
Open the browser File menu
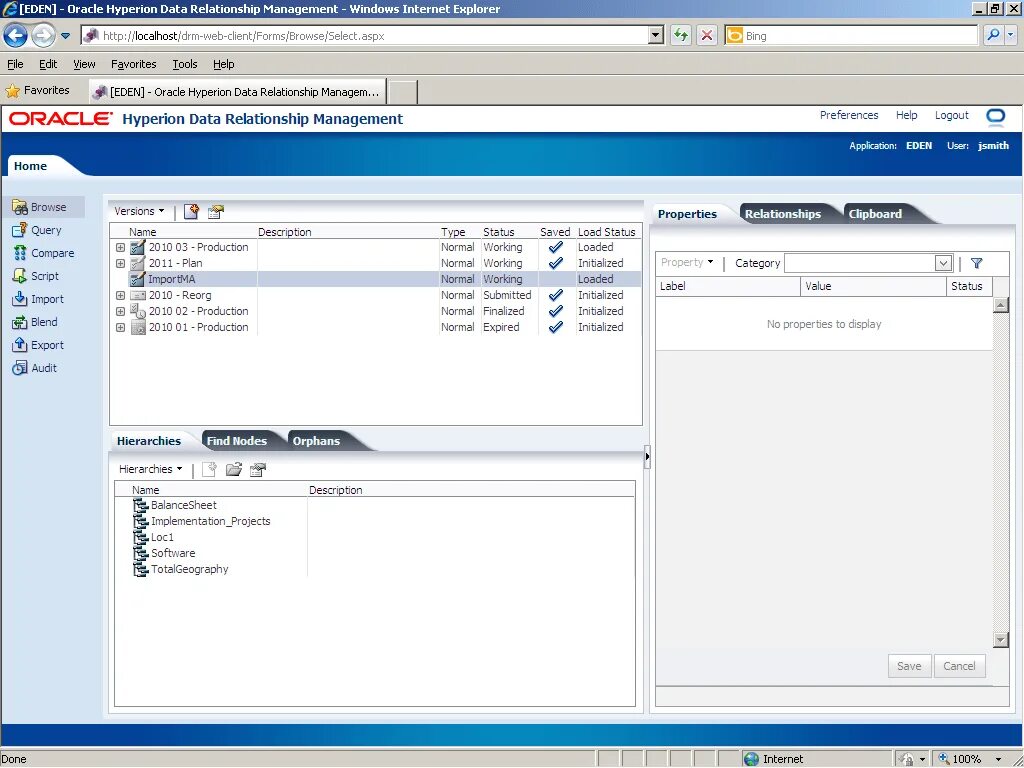click(x=15, y=64)
